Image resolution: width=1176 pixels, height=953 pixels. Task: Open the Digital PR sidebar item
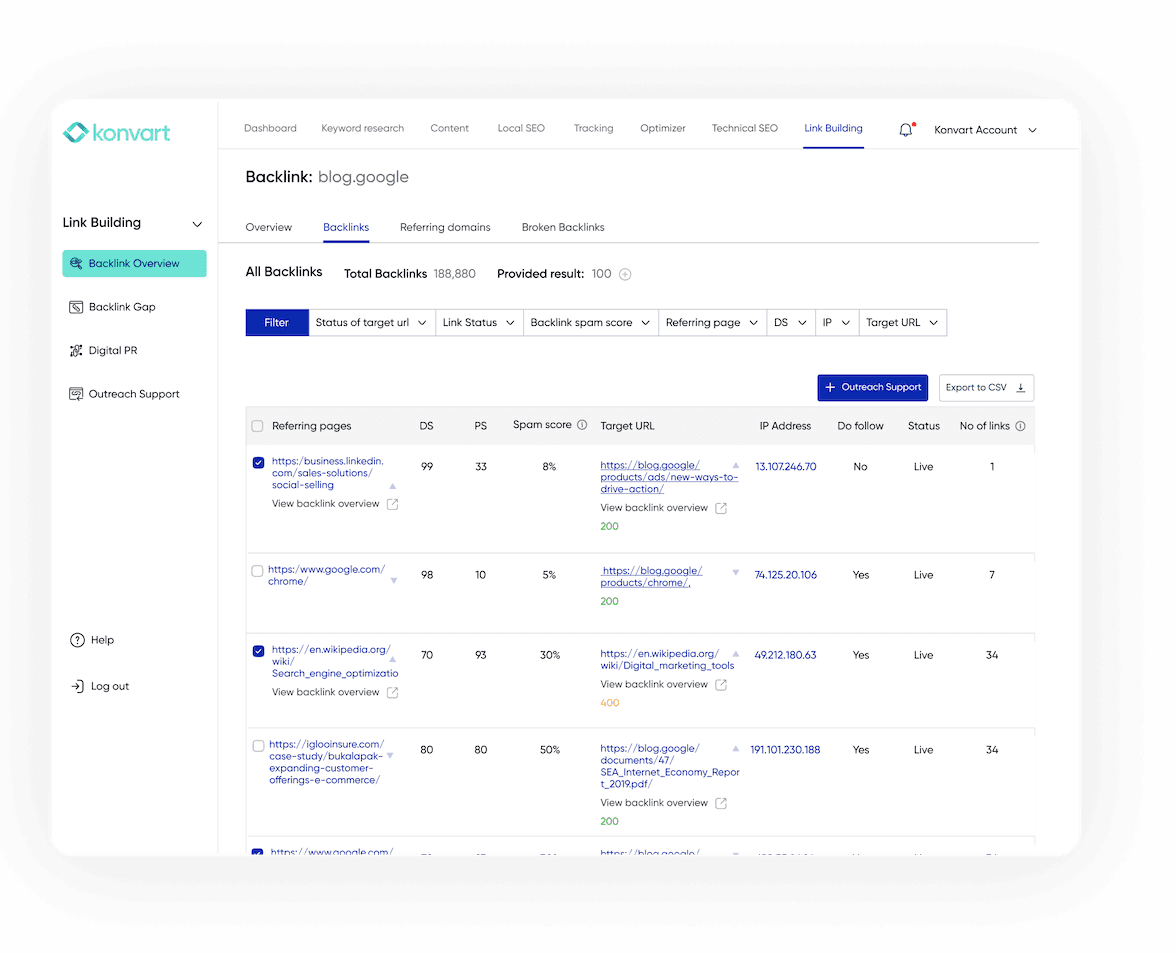112,350
